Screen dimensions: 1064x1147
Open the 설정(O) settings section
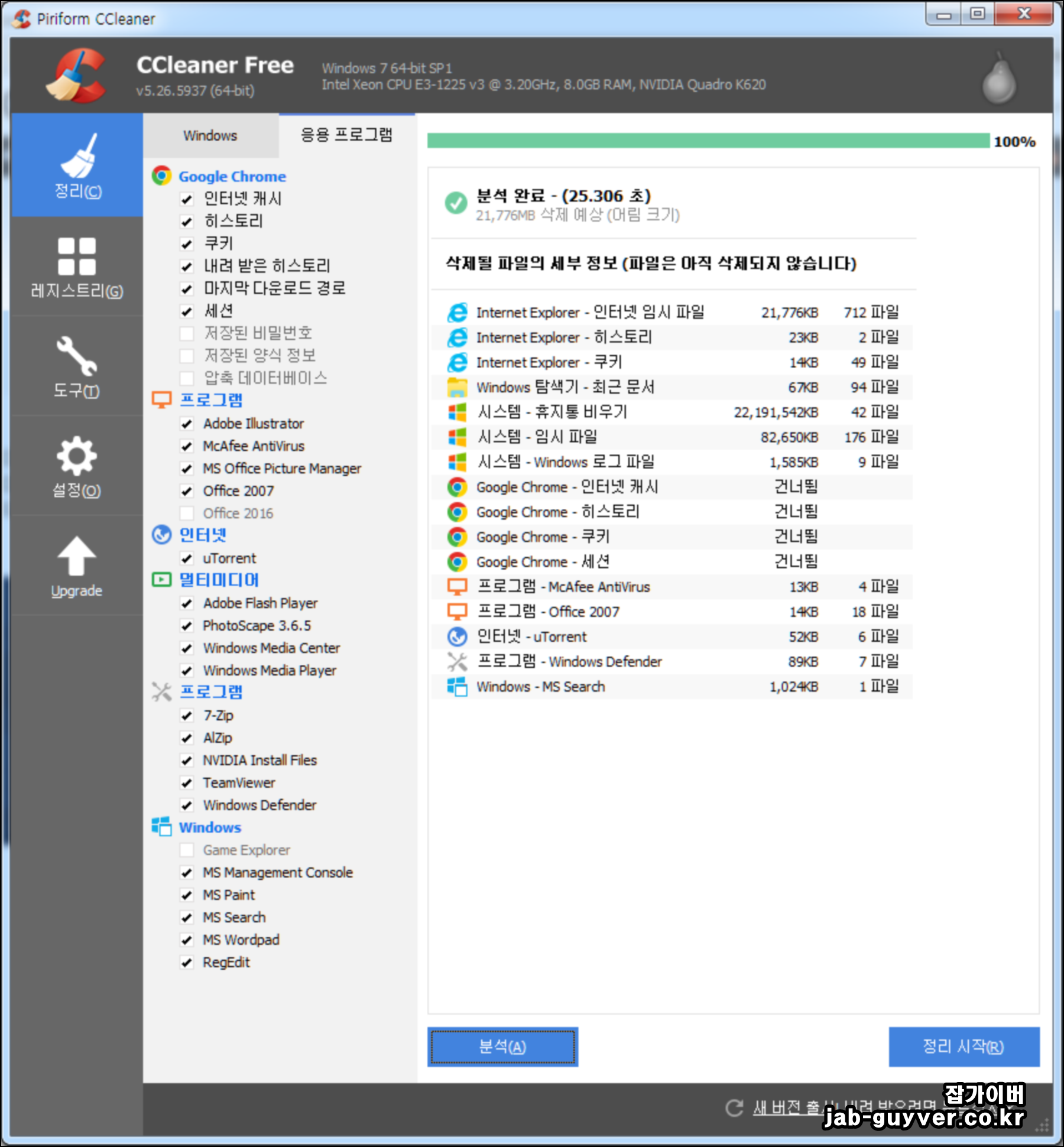(x=77, y=466)
